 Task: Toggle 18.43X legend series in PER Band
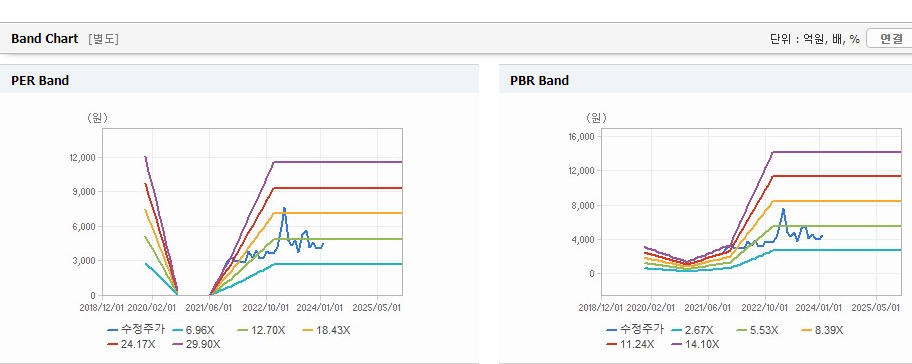tap(326, 330)
